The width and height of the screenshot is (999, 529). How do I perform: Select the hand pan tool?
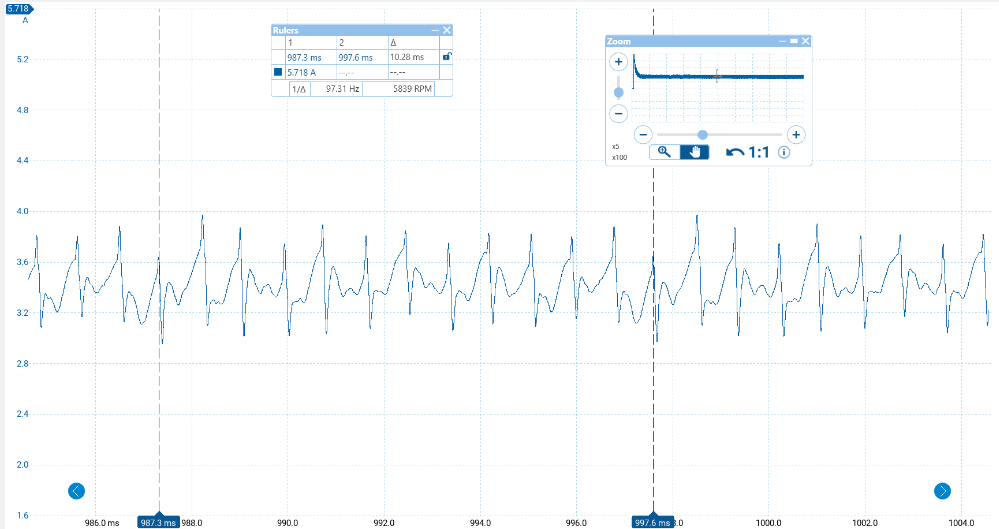(x=694, y=152)
